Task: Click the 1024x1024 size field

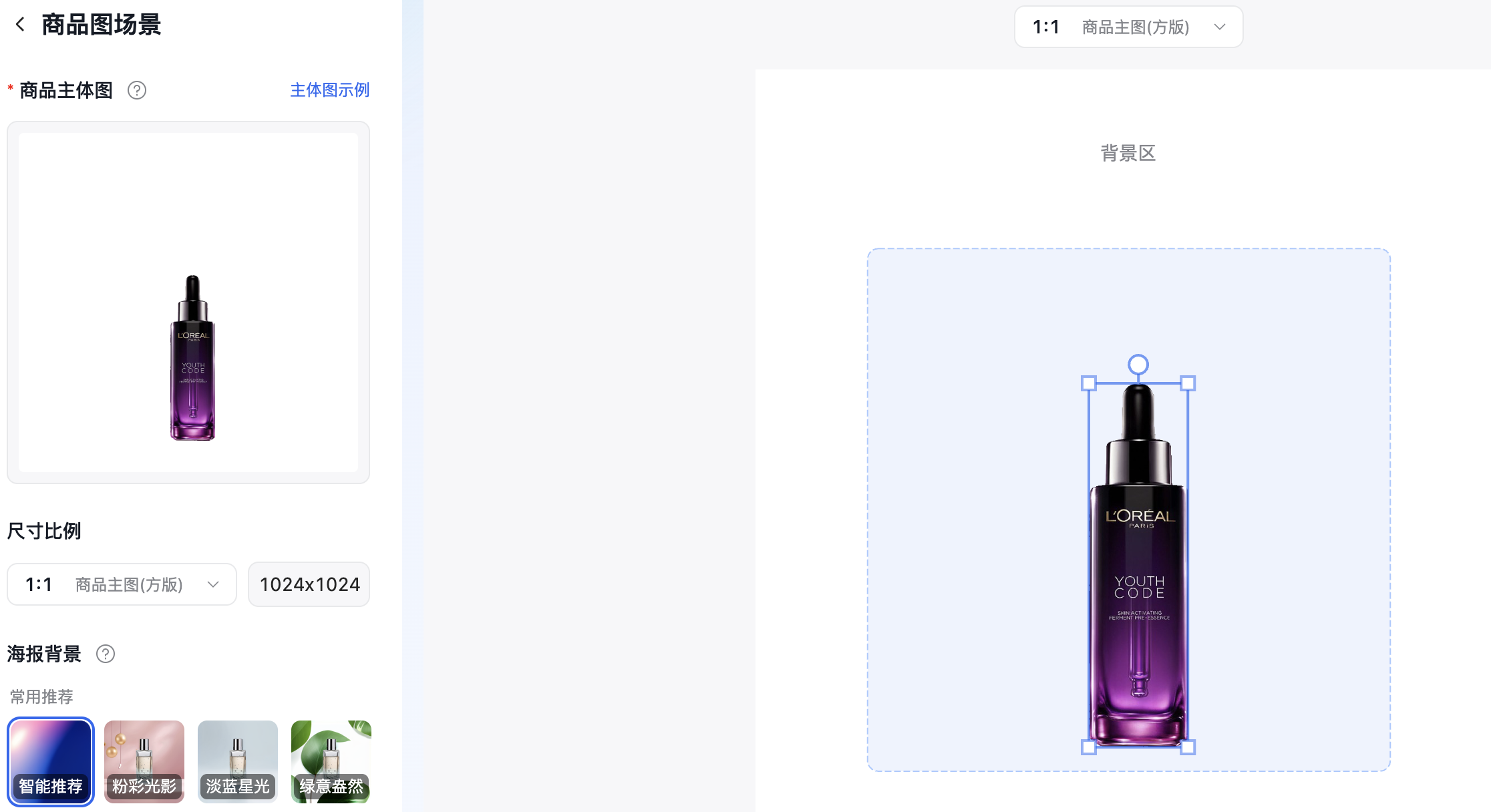Action: (x=309, y=584)
